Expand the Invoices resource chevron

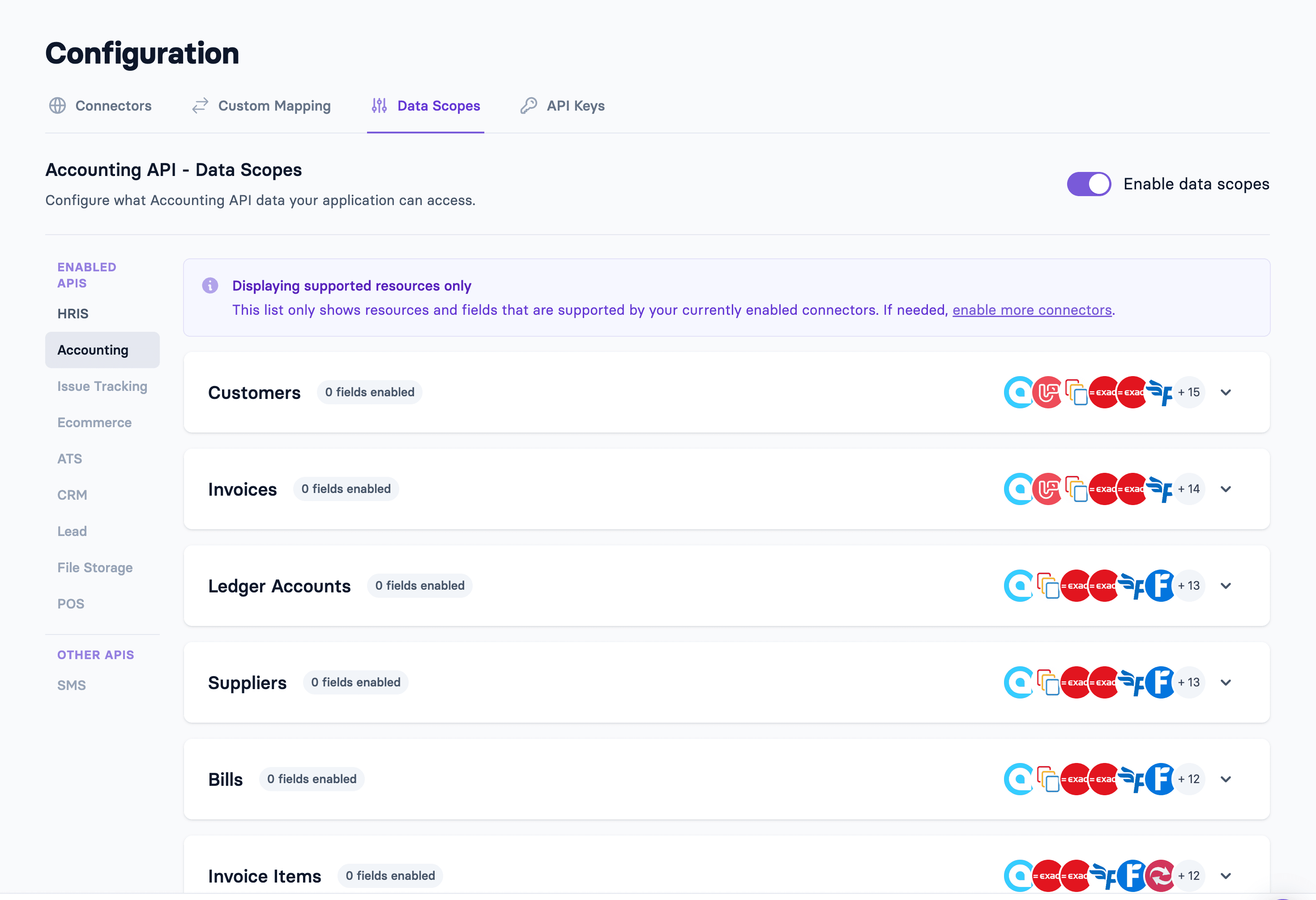pos(1226,489)
